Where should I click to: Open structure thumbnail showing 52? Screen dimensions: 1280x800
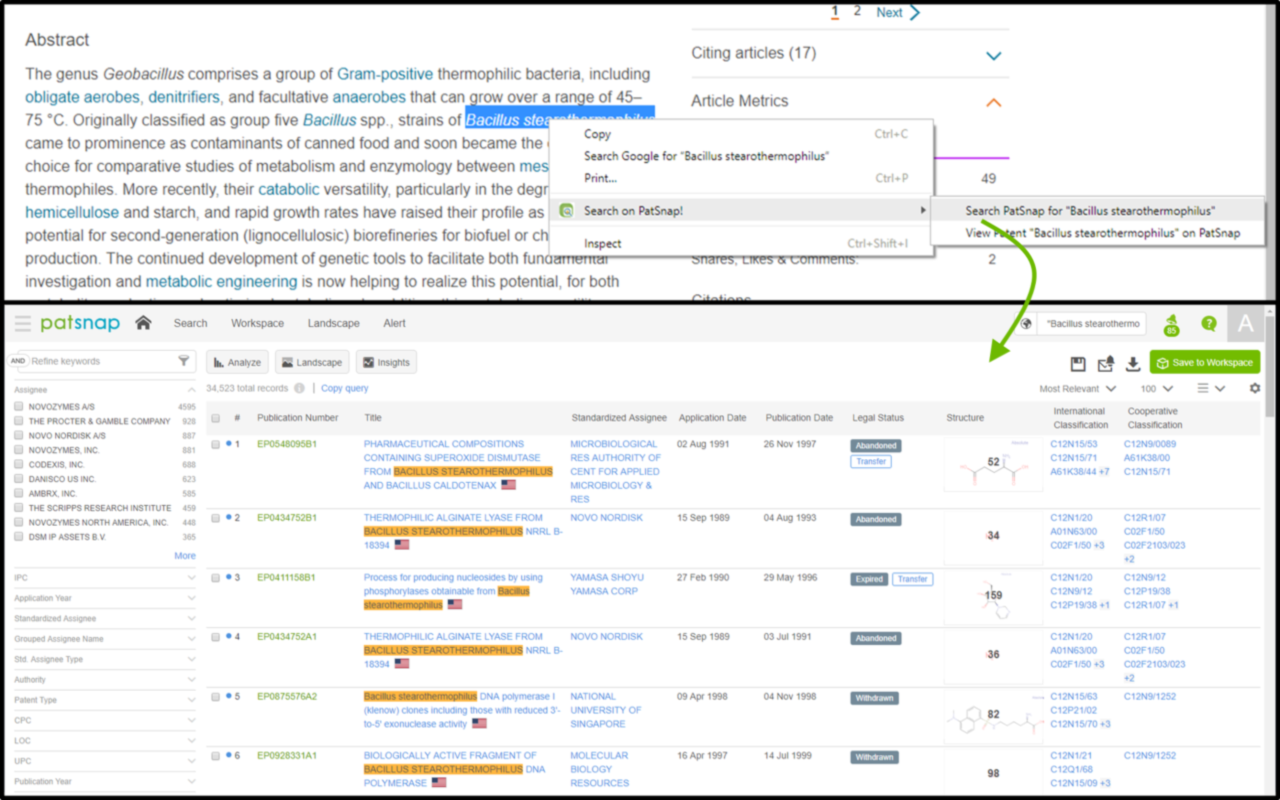pos(993,463)
